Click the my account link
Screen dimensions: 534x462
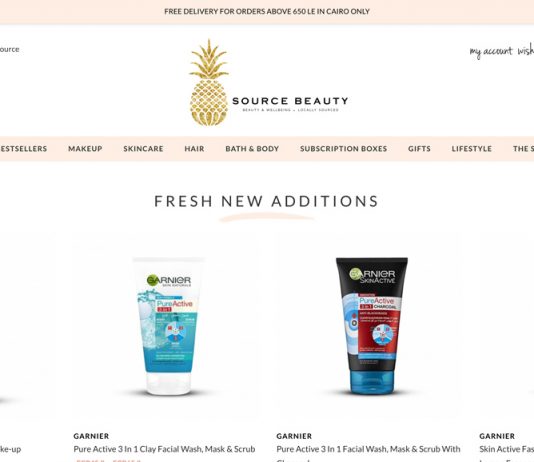click(491, 51)
